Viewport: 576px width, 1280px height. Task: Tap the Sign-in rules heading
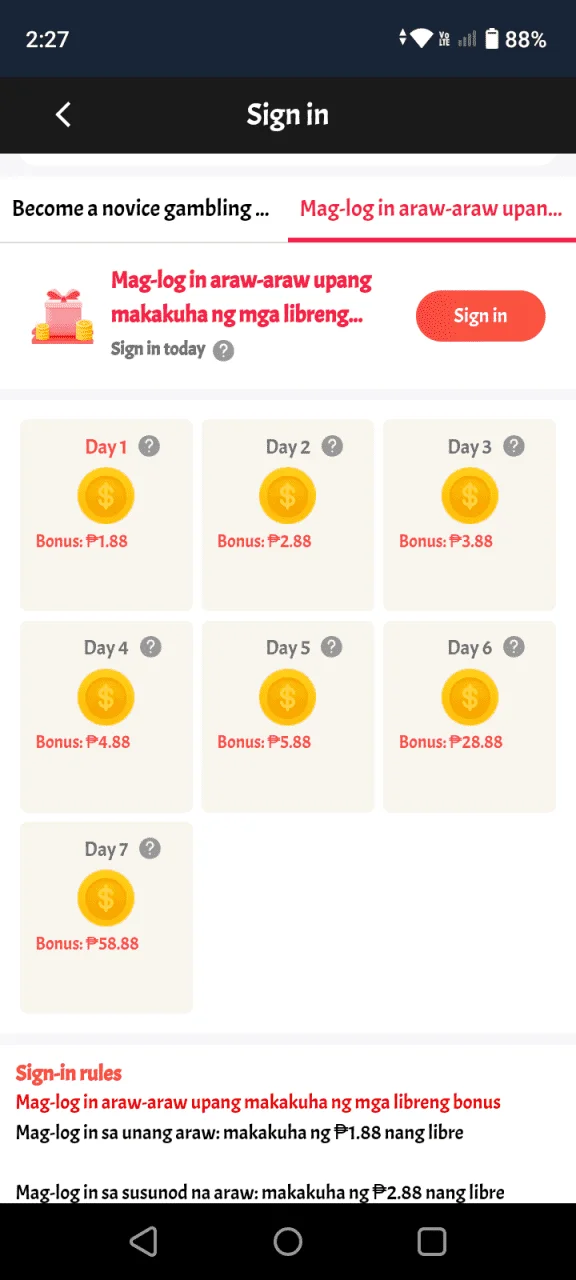(x=69, y=1073)
